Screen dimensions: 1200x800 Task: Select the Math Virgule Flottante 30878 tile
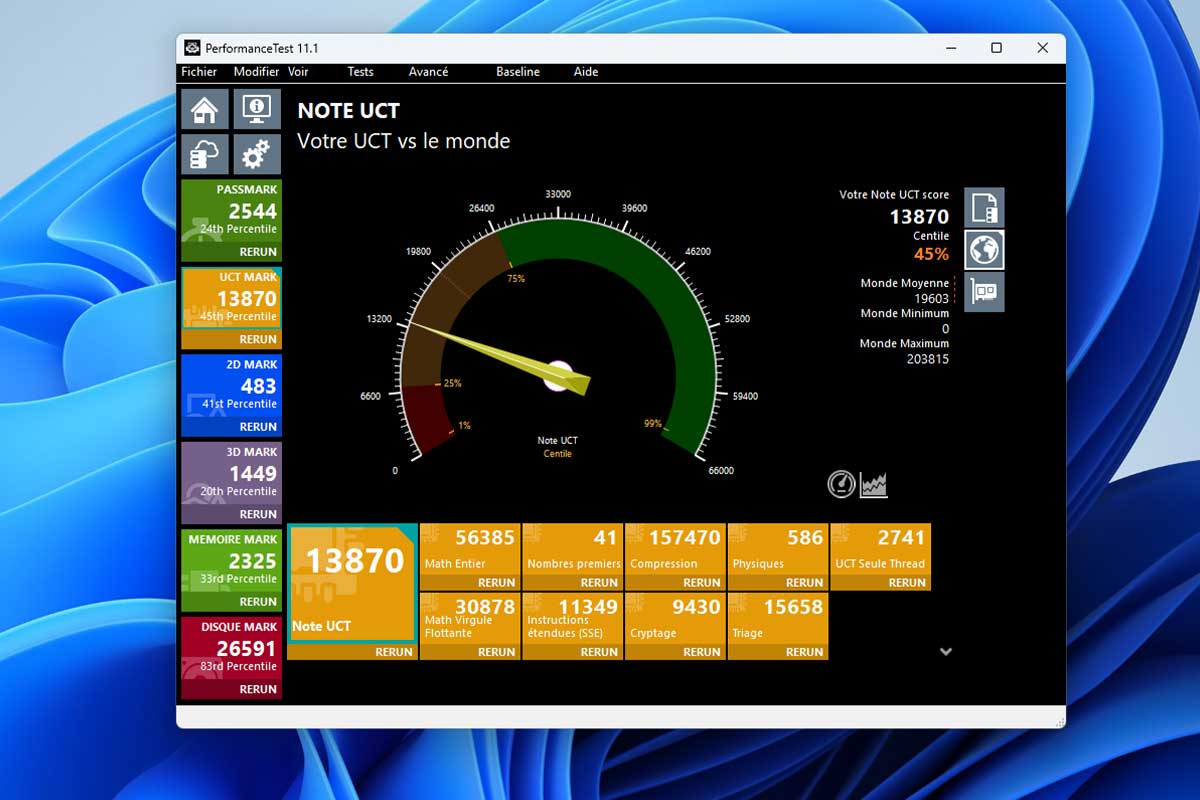pos(469,618)
